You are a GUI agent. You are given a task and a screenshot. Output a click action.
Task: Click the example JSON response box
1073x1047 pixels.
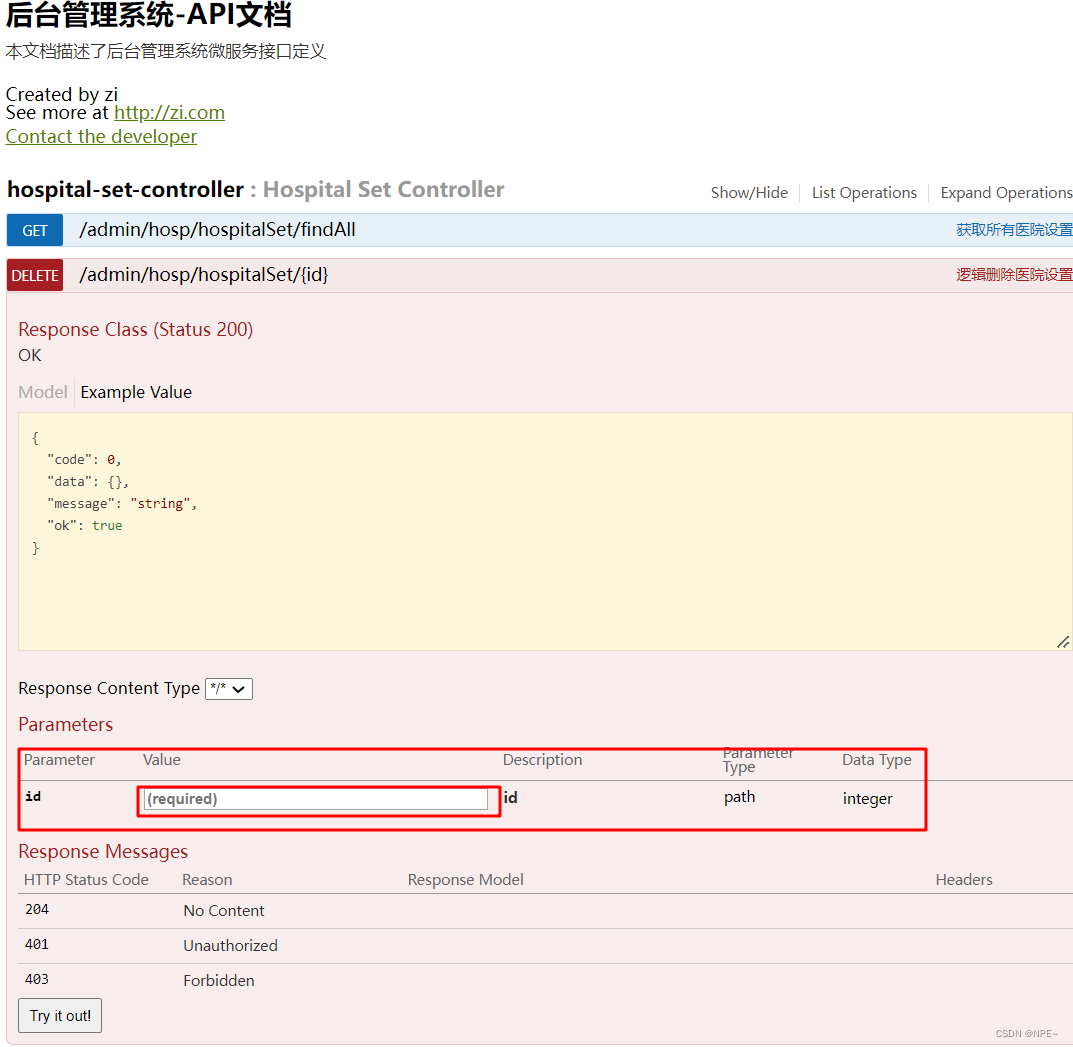point(545,531)
